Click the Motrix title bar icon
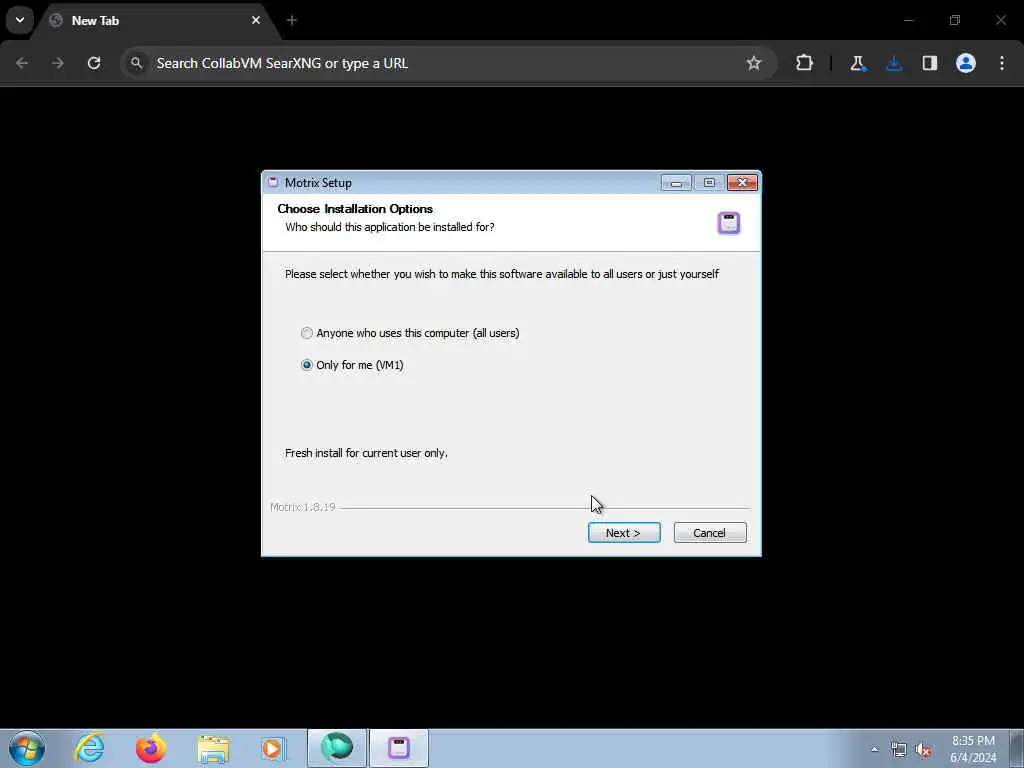The height and width of the screenshot is (768, 1024). click(x=273, y=183)
